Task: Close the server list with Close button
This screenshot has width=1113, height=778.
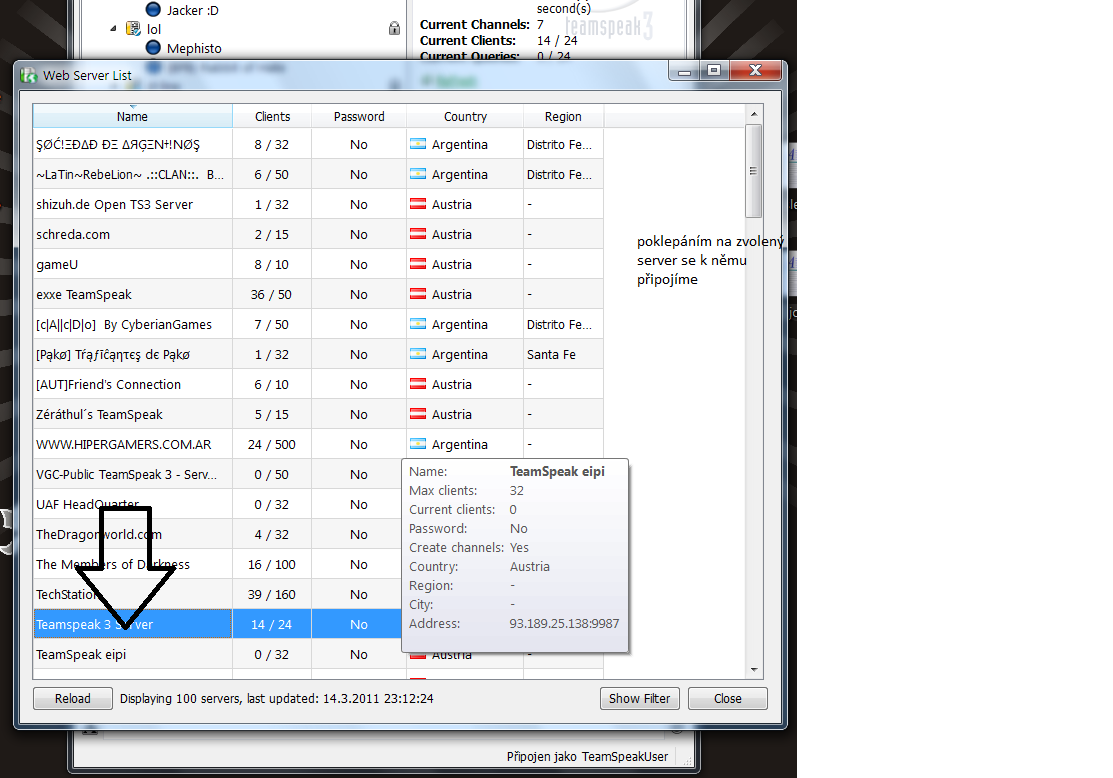Action: [x=727, y=698]
